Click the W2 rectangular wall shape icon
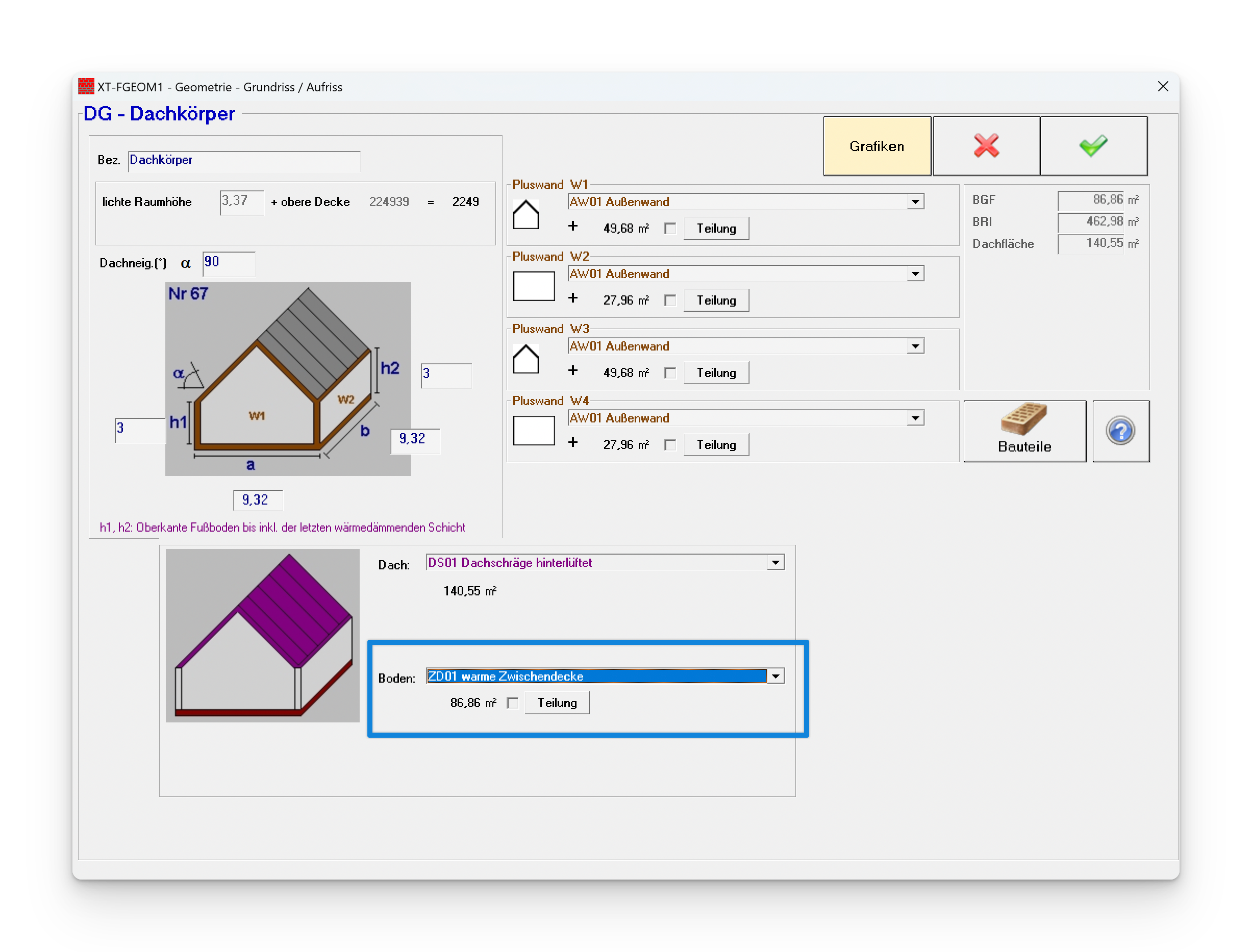Viewport: 1252px width, 952px height. (533, 286)
